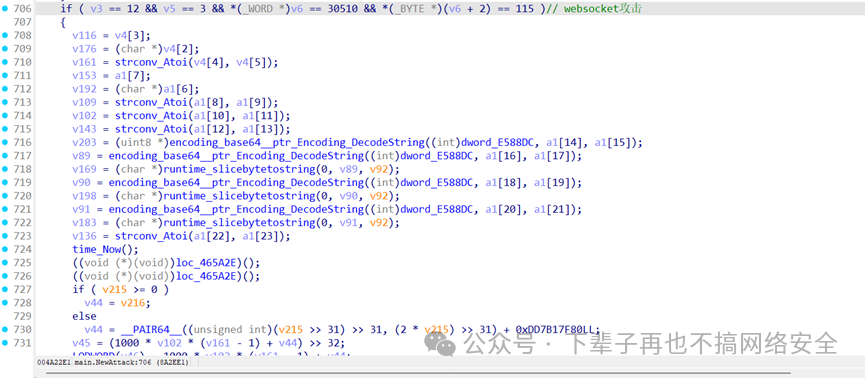Select variable v90 on line 719
Viewport: 865px width, 378px height.
[x=81, y=182]
